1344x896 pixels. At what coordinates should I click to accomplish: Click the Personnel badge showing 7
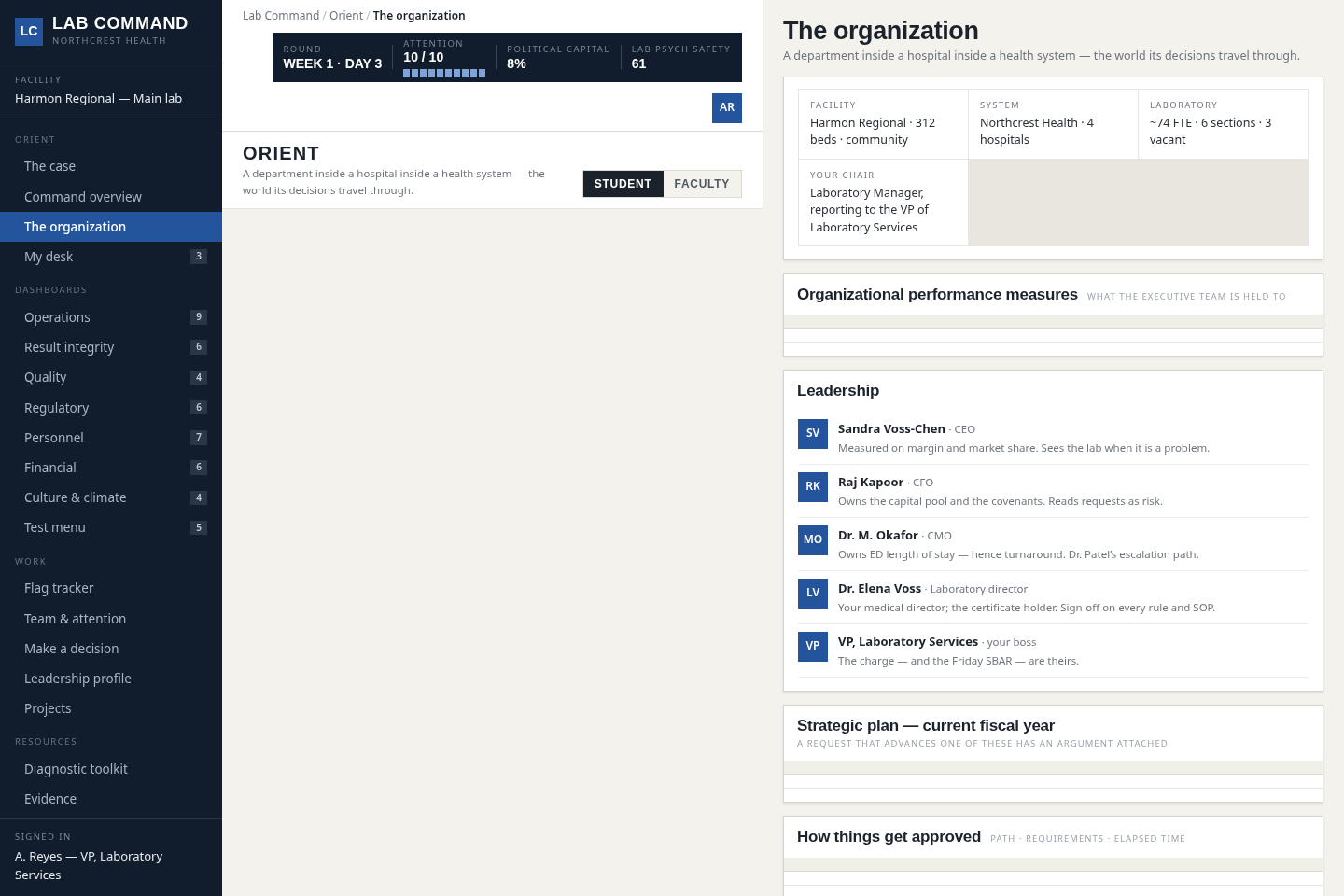199,438
